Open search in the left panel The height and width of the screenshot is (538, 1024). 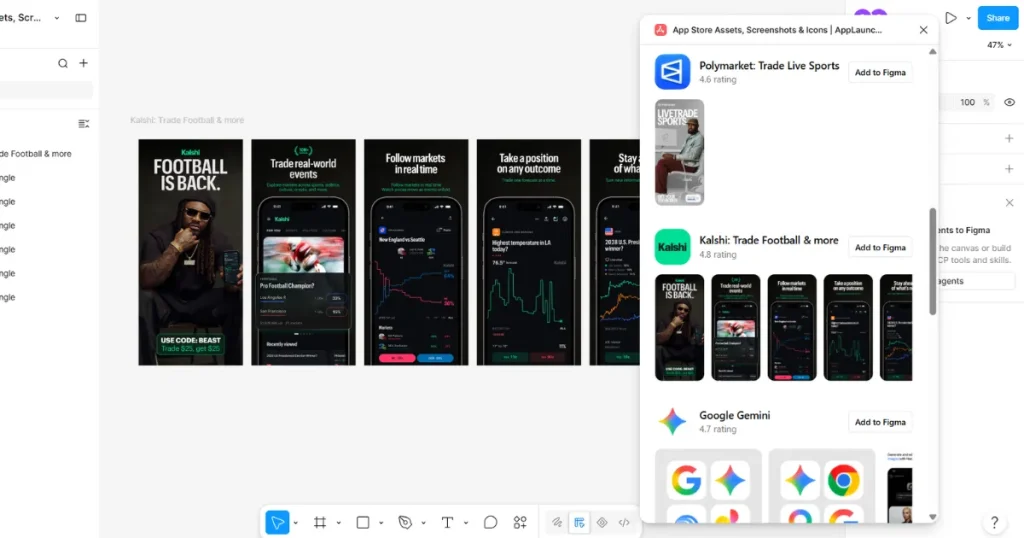(63, 63)
